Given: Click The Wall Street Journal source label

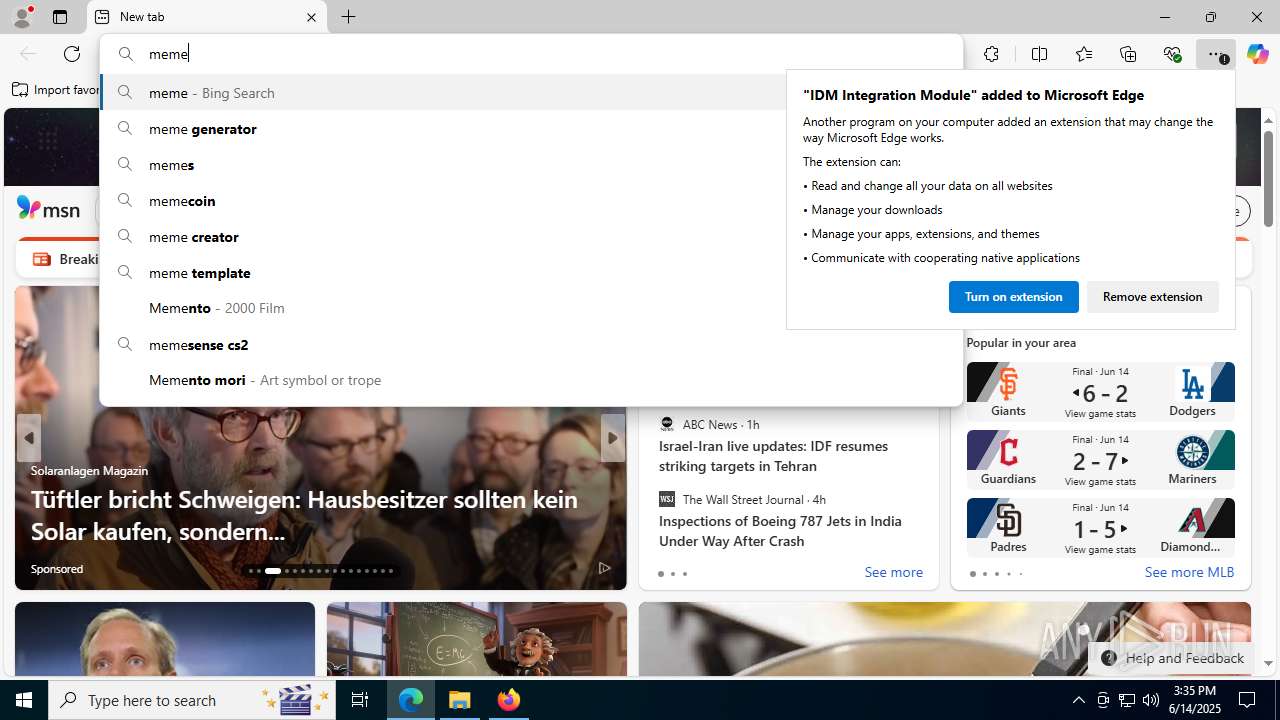Looking at the screenshot, I should click(x=743, y=499).
